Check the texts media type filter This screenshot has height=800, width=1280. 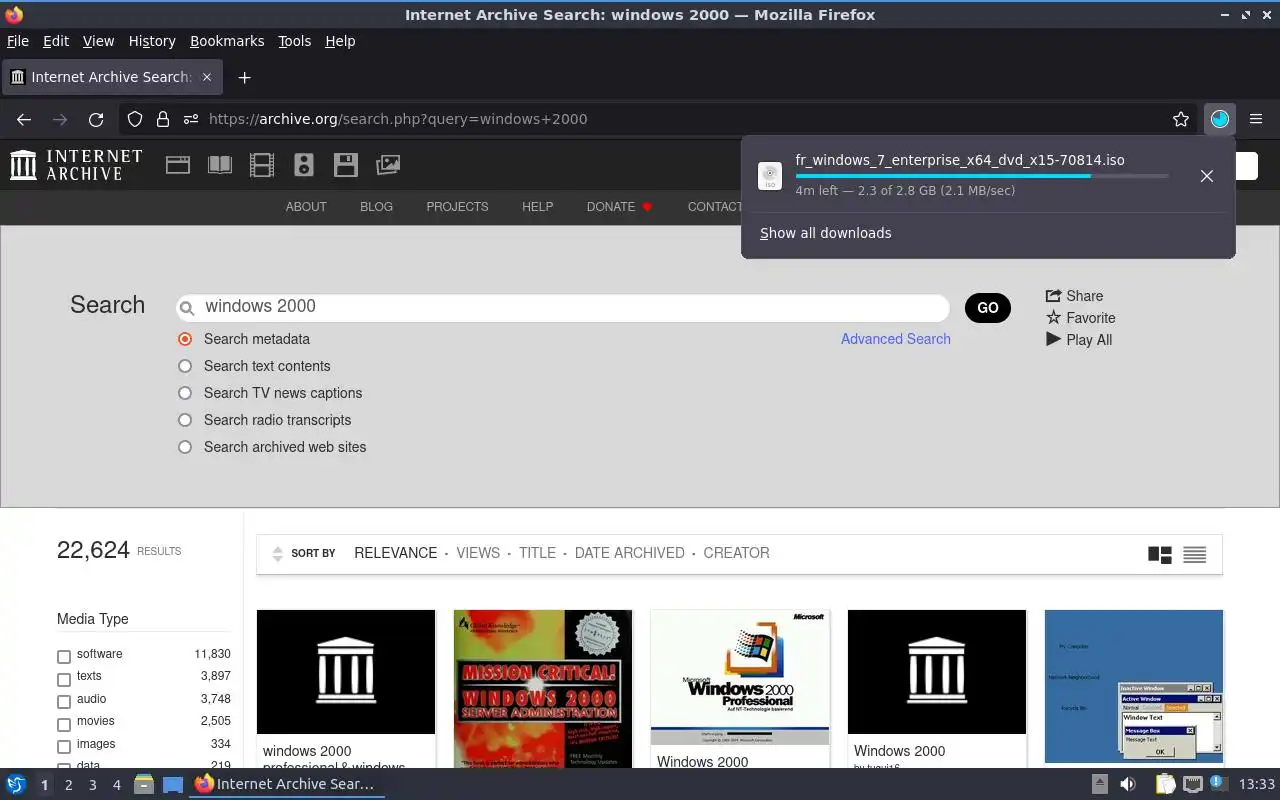tap(64, 679)
